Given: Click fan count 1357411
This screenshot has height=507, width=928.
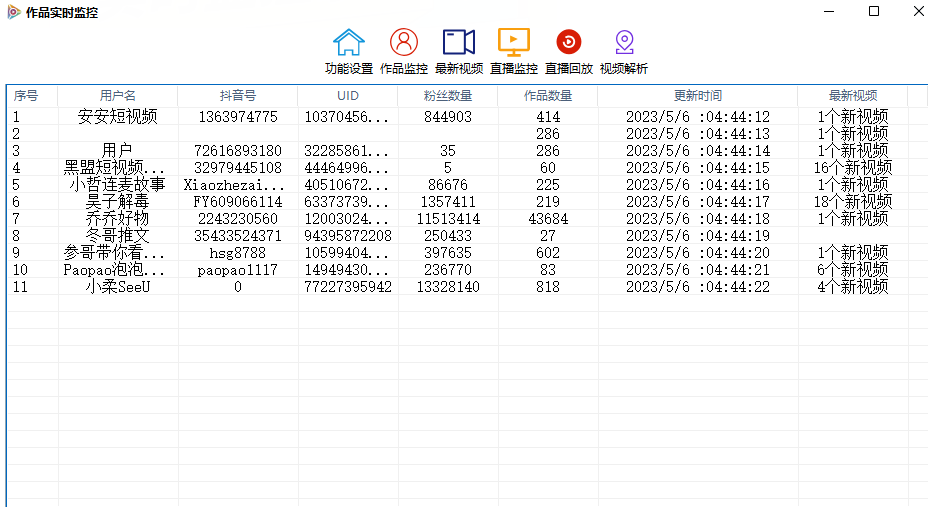Looking at the screenshot, I should (447, 202).
